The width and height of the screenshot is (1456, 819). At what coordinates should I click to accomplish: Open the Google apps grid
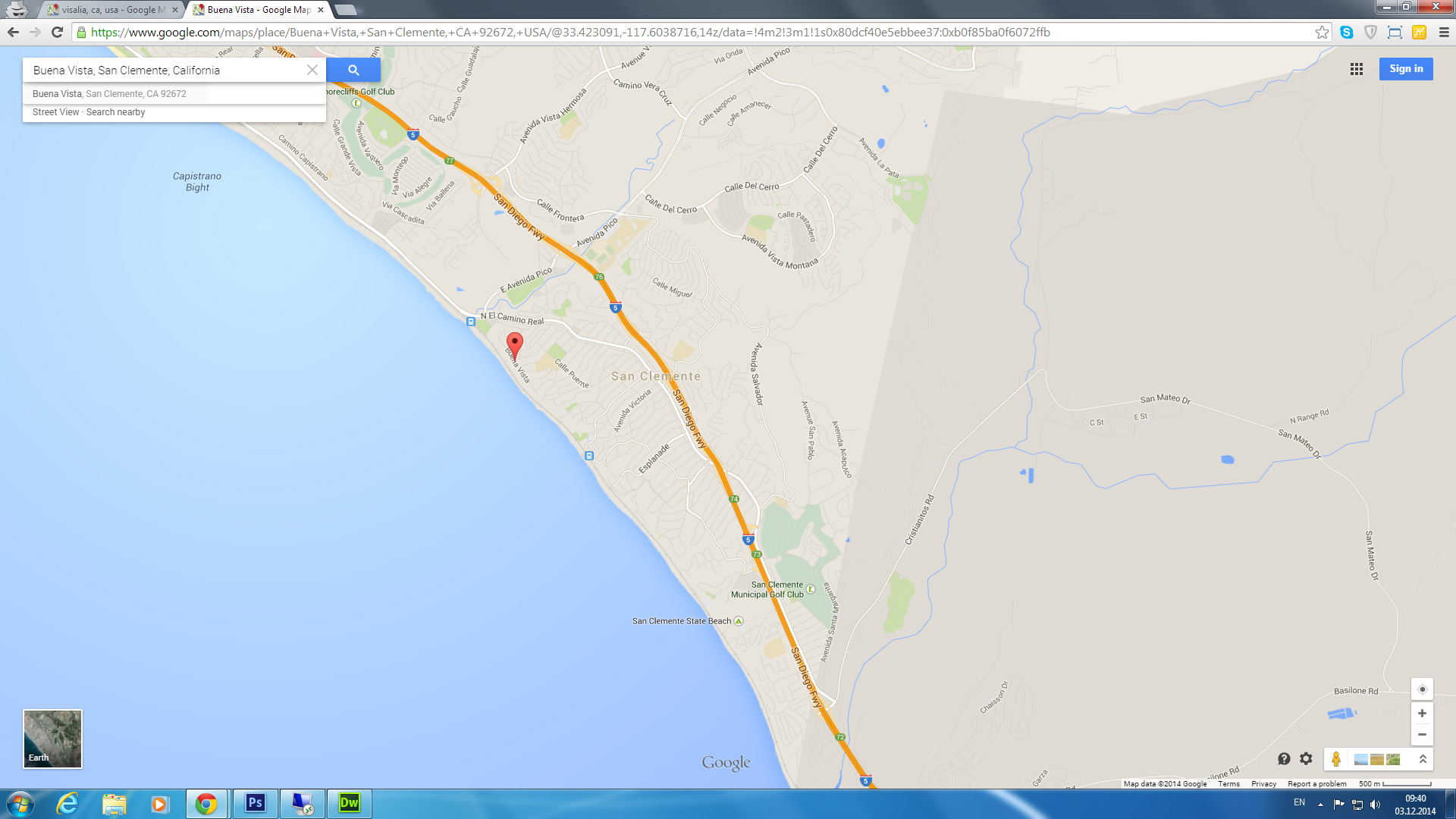click(1357, 69)
